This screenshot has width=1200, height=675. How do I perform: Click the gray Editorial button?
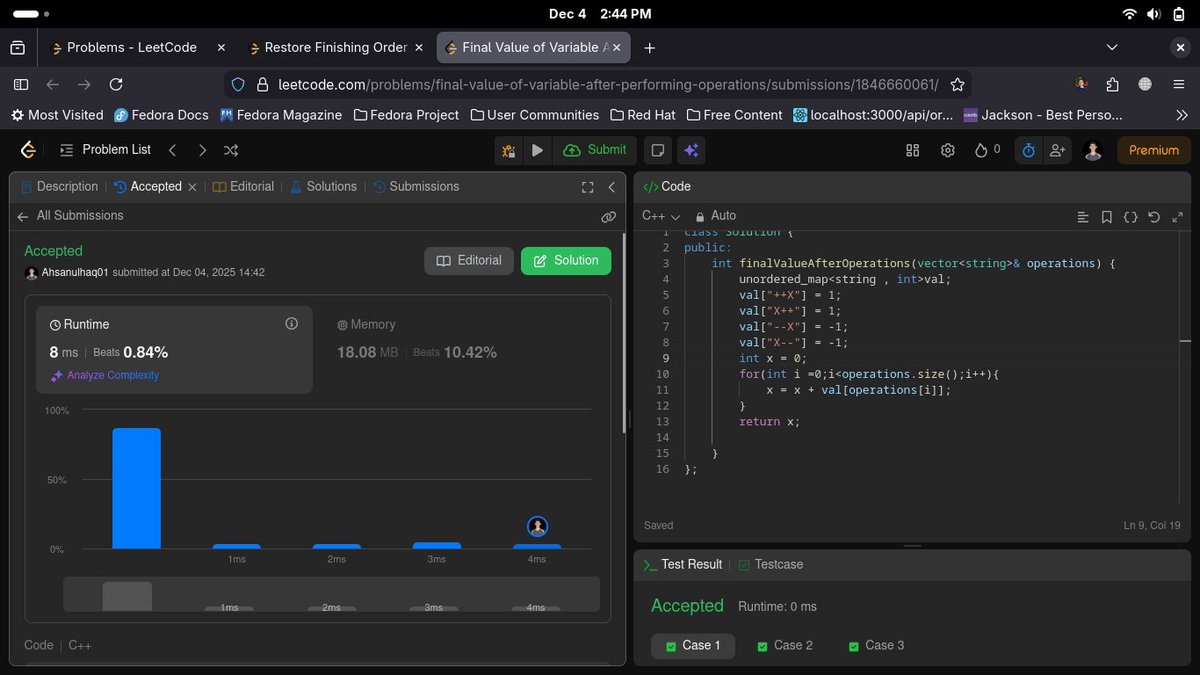469,261
